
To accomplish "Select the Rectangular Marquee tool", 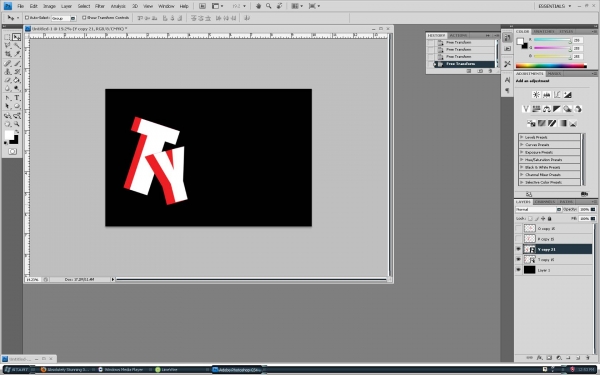I will tap(7, 37).
